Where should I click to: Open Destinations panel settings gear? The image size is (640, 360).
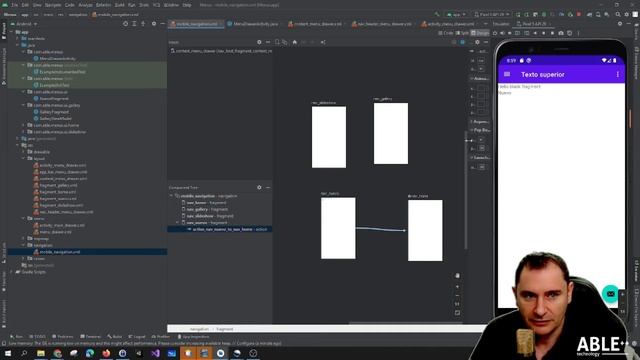pos(259,42)
